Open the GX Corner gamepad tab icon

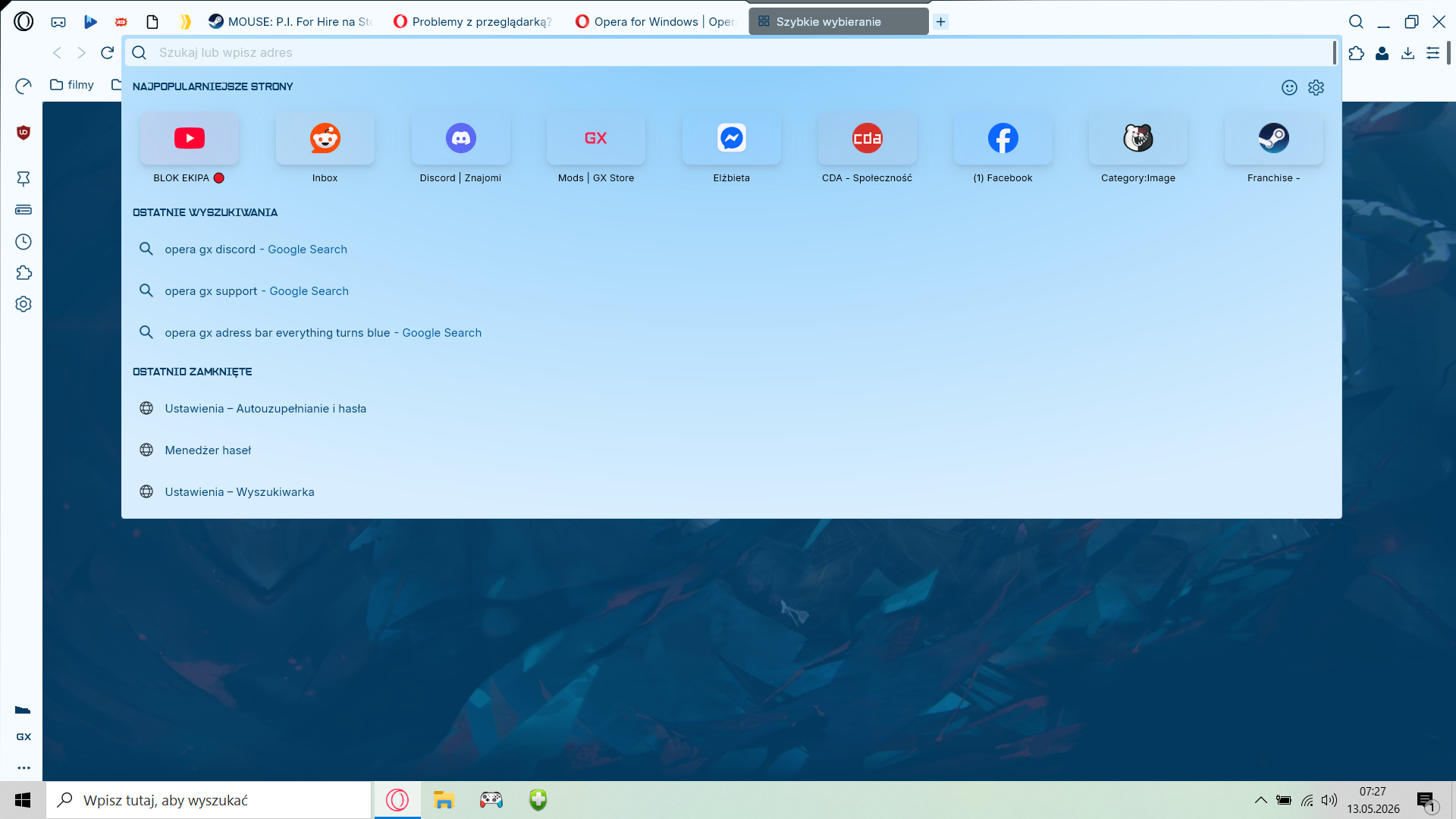coord(58,22)
